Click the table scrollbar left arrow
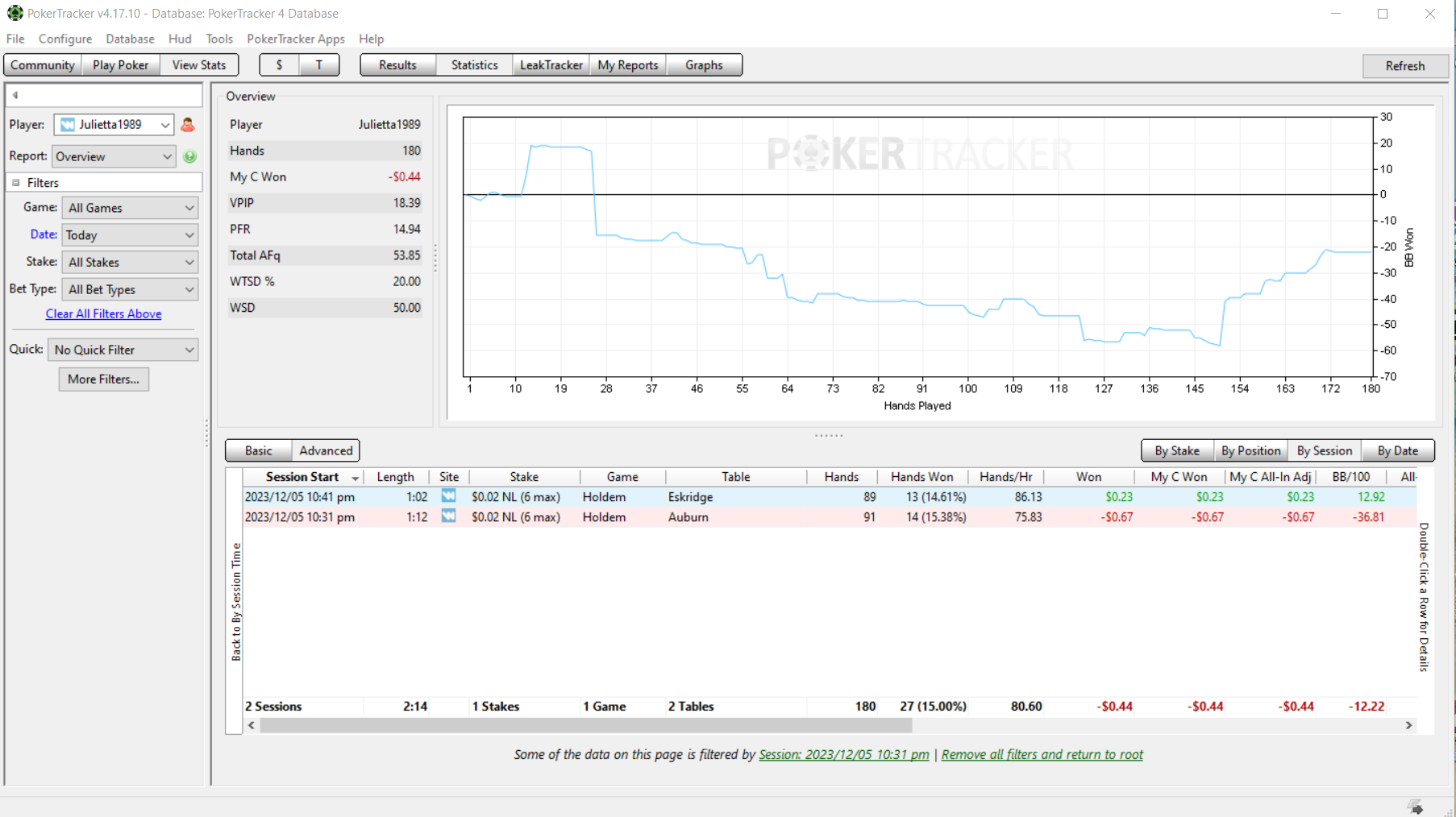1456x817 pixels. 252,725
